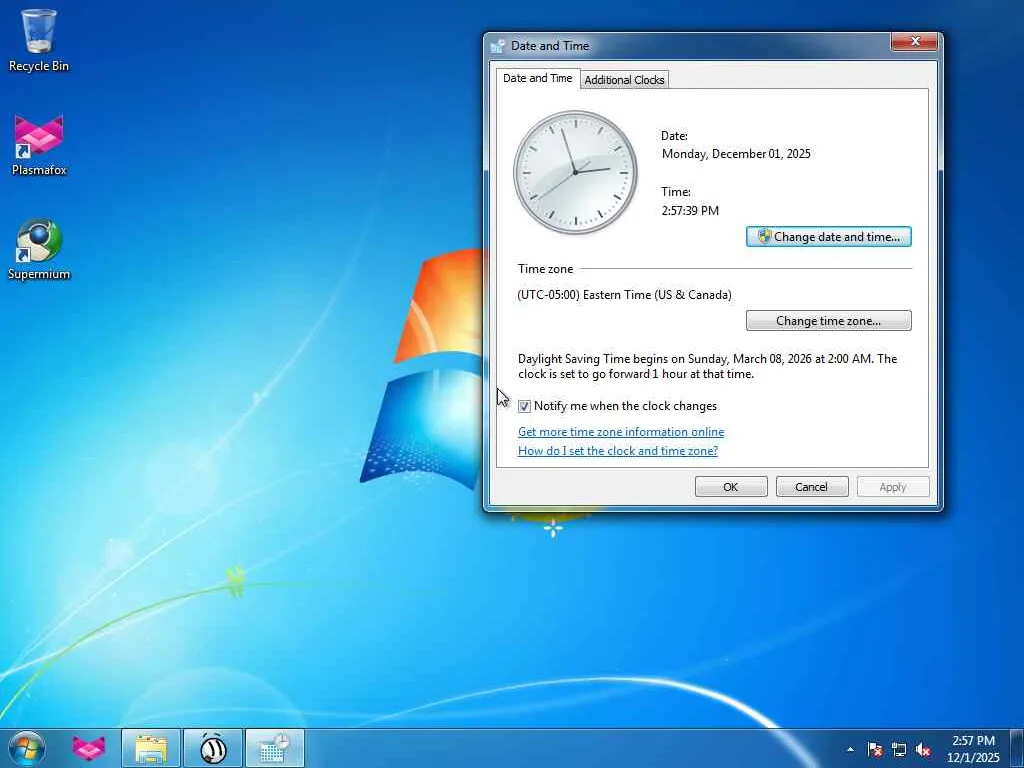The image size is (1024, 768).
Task: Select the Date and Time tab
Action: click(x=537, y=78)
